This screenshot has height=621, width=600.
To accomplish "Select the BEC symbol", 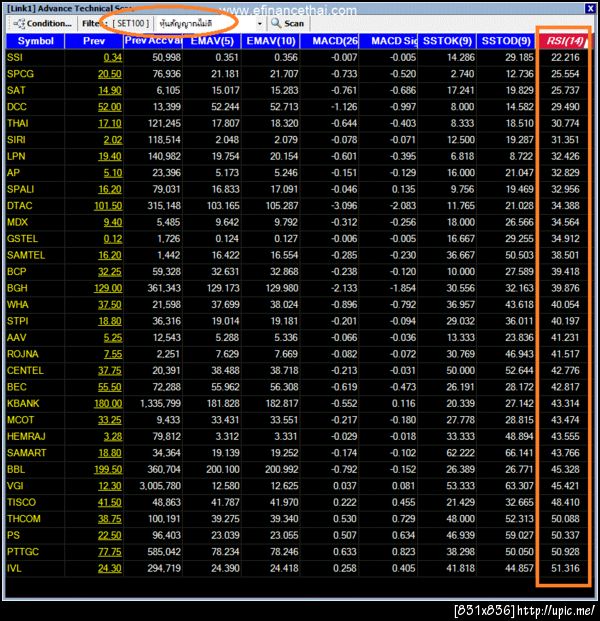I will point(17,387).
